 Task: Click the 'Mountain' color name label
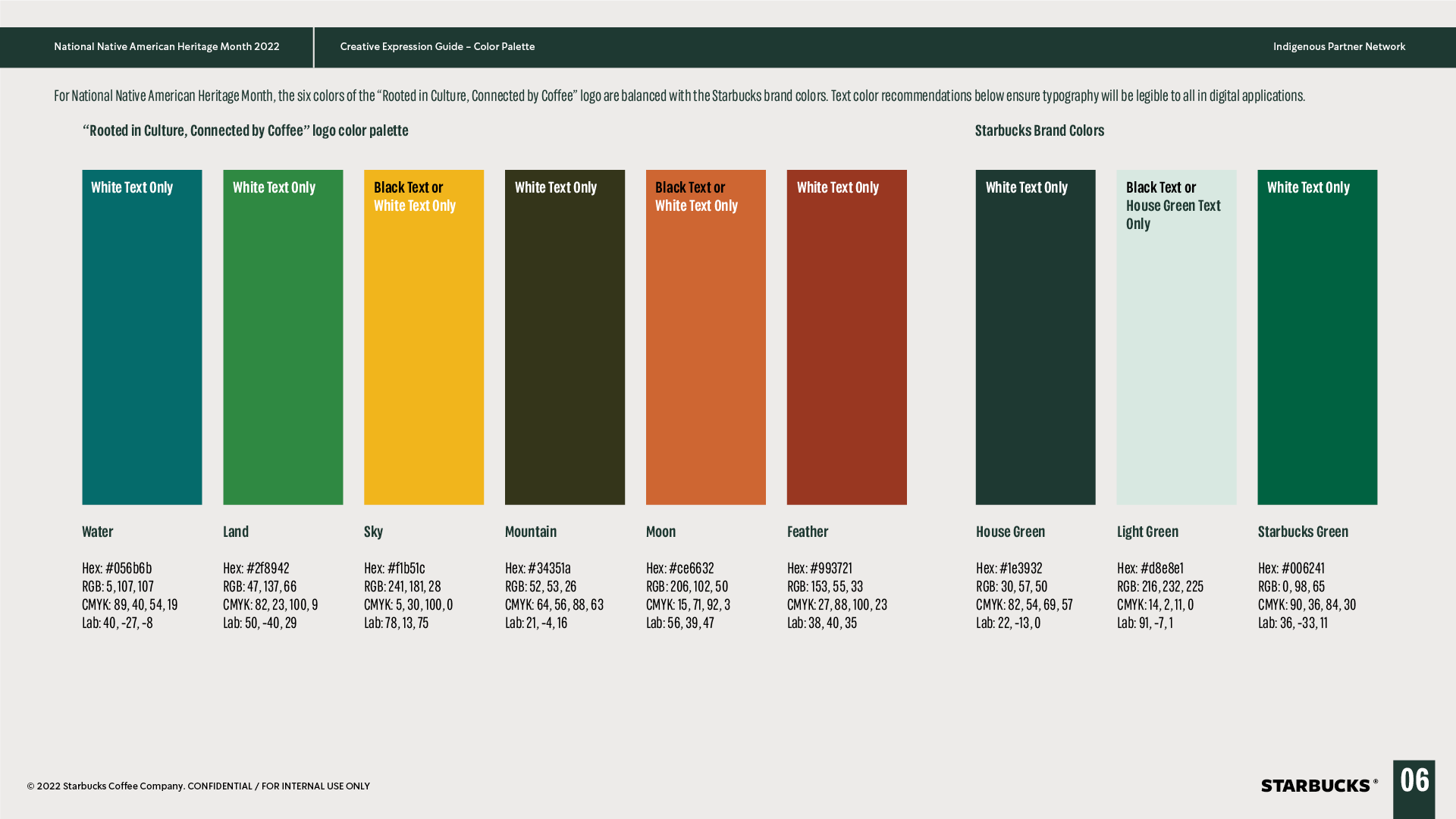click(531, 532)
